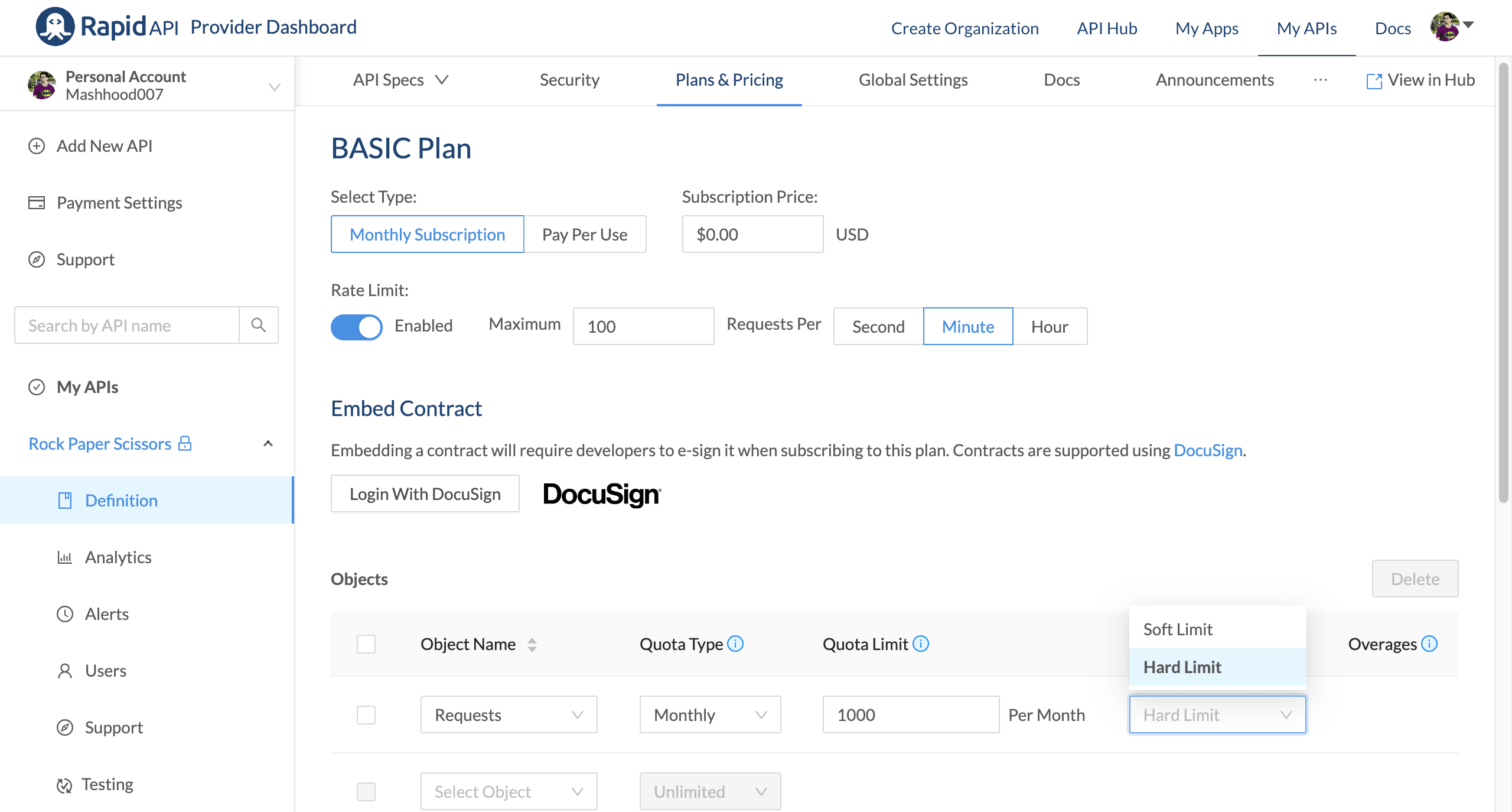Go to API Hub

coord(1107,28)
